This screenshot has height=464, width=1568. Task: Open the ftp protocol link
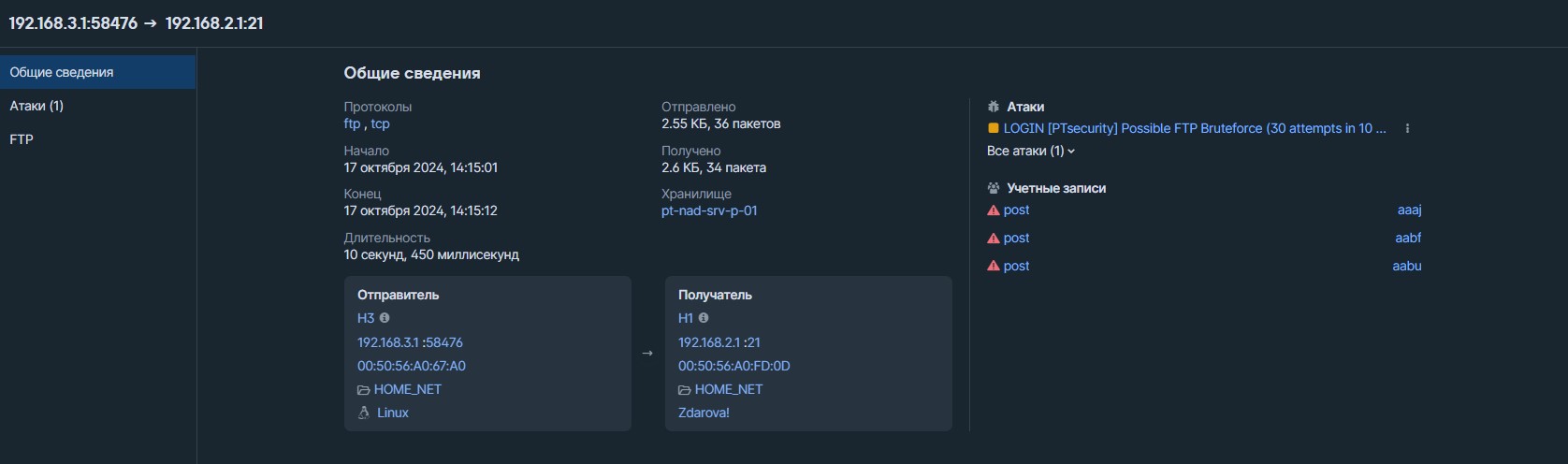352,123
